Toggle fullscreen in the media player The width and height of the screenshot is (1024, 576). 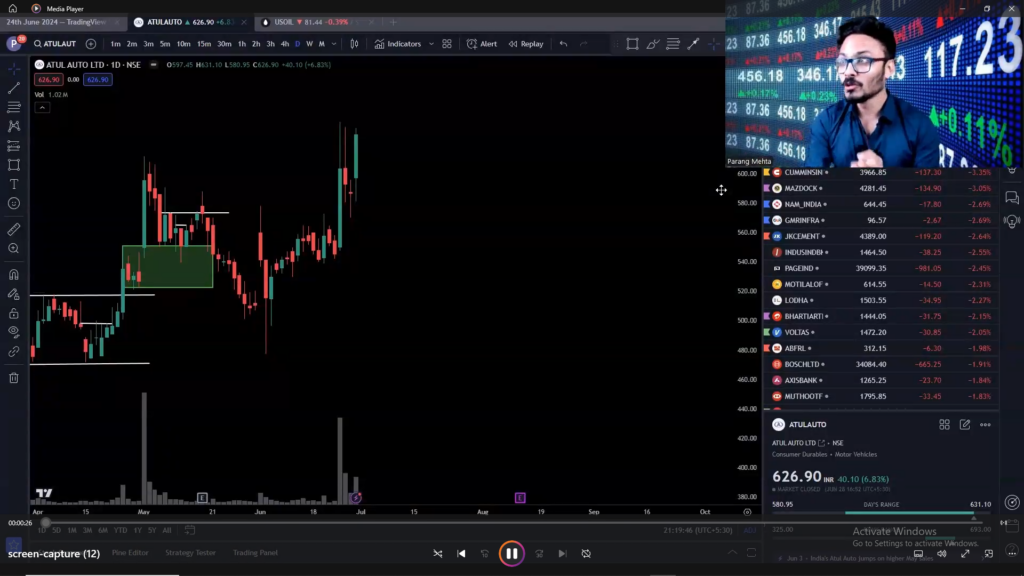pos(965,554)
